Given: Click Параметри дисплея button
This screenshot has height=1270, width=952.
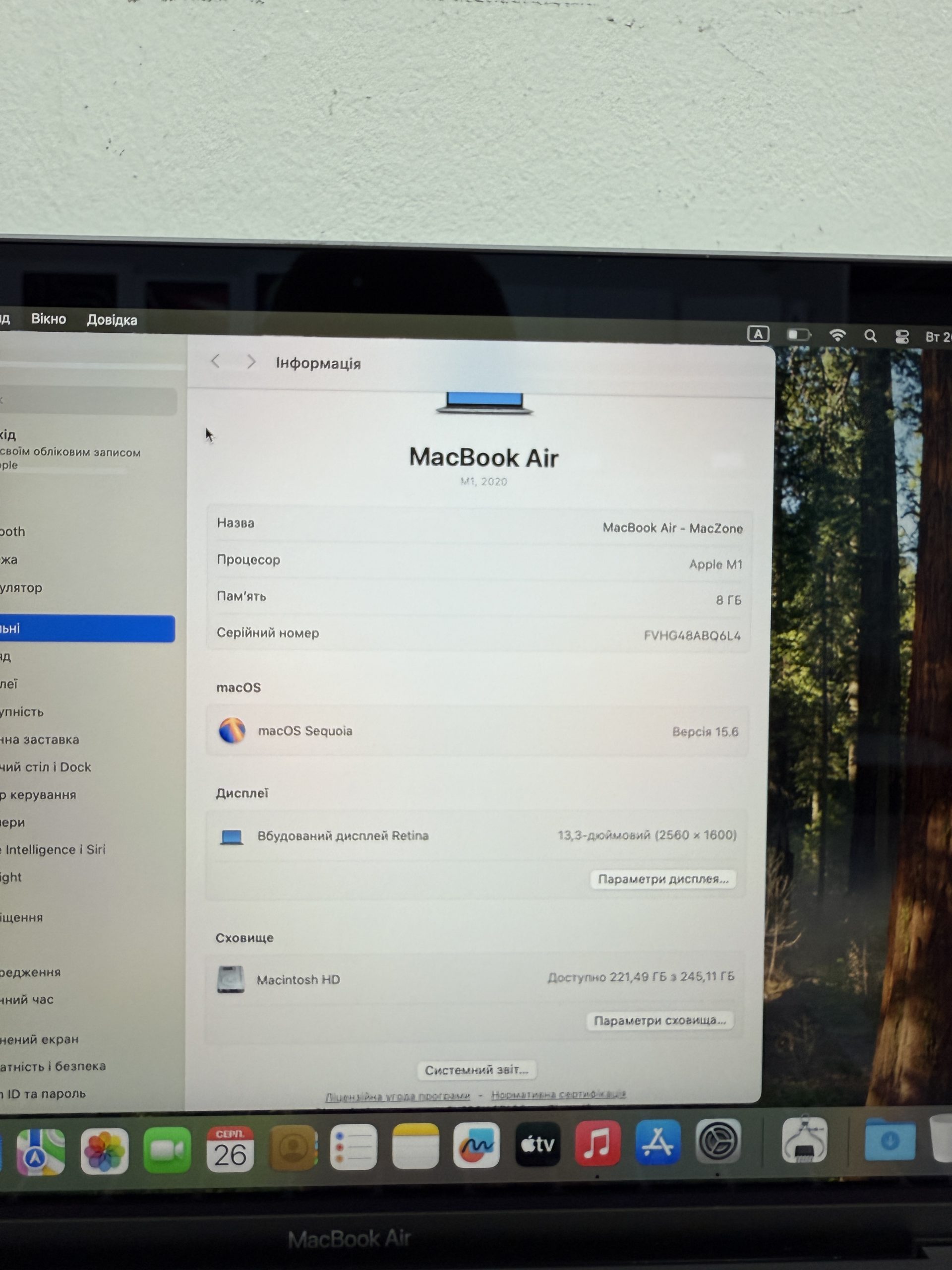Looking at the screenshot, I should [663, 879].
